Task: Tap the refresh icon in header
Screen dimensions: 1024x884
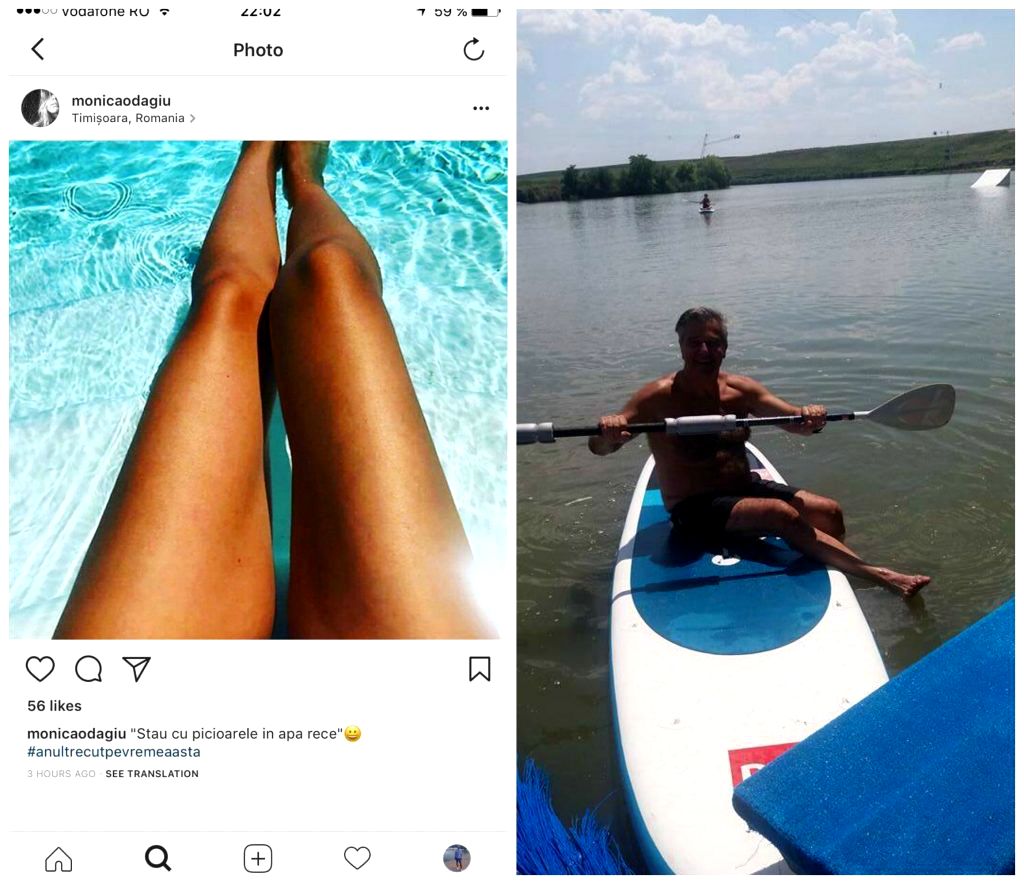Action: point(473,49)
